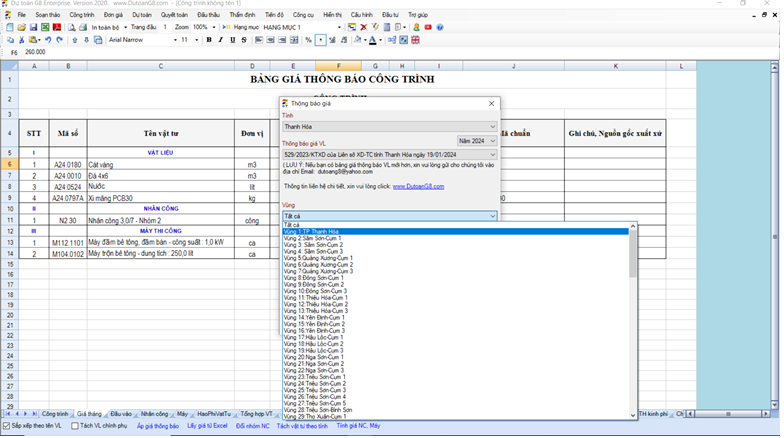The width and height of the screenshot is (784, 438).
Task: Toggle 'Sắp xếp theo tên VL' checkbox
Action: click(6, 427)
